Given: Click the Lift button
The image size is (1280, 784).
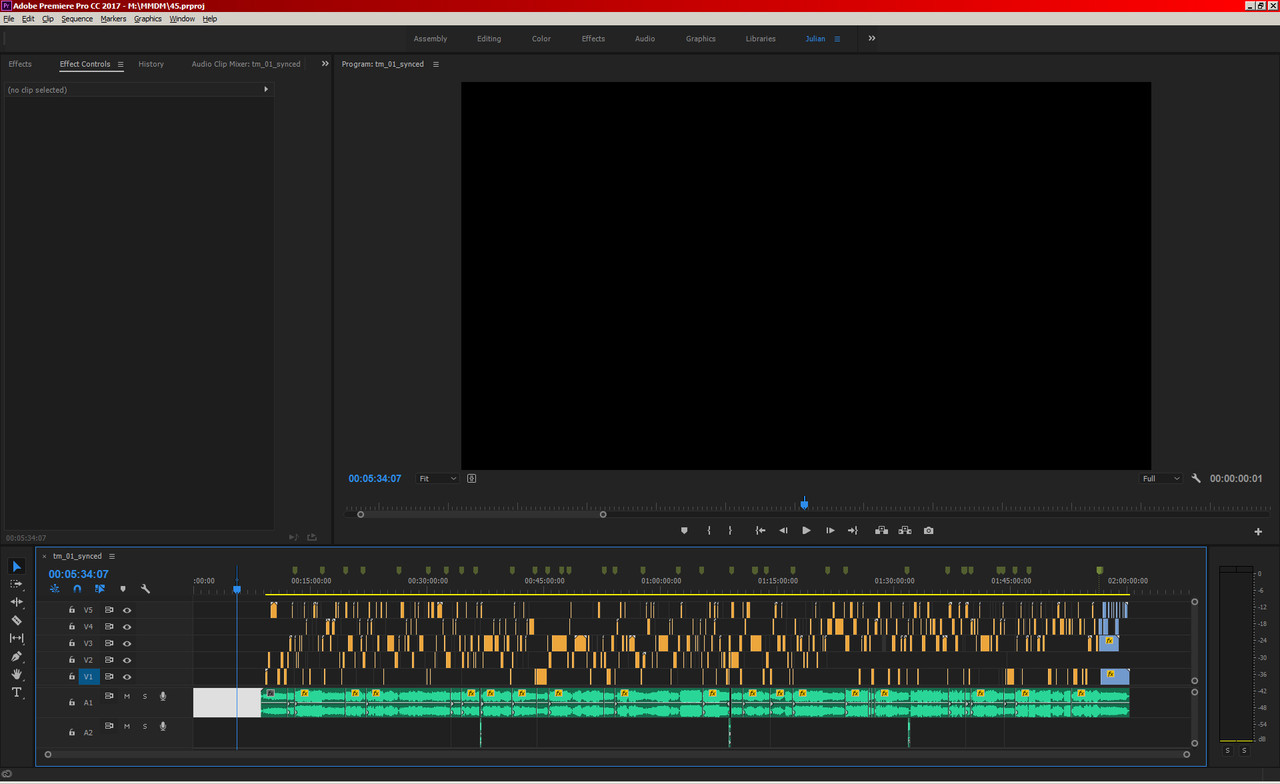Looking at the screenshot, I should pos(881,531).
